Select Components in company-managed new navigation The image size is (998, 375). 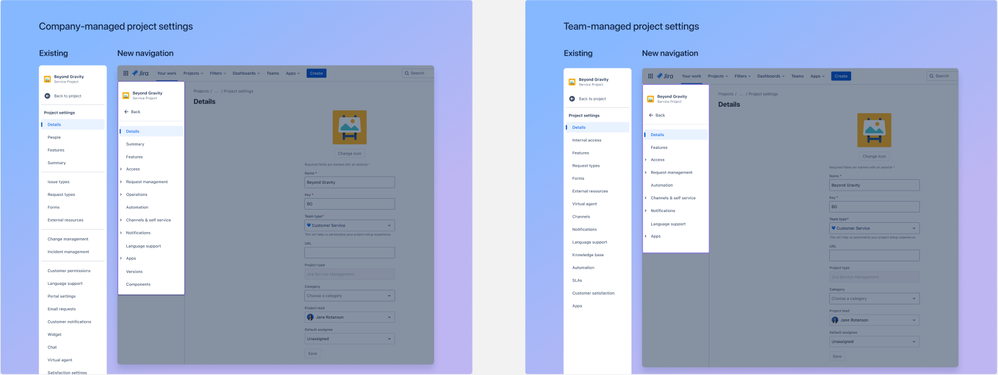tap(137, 284)
